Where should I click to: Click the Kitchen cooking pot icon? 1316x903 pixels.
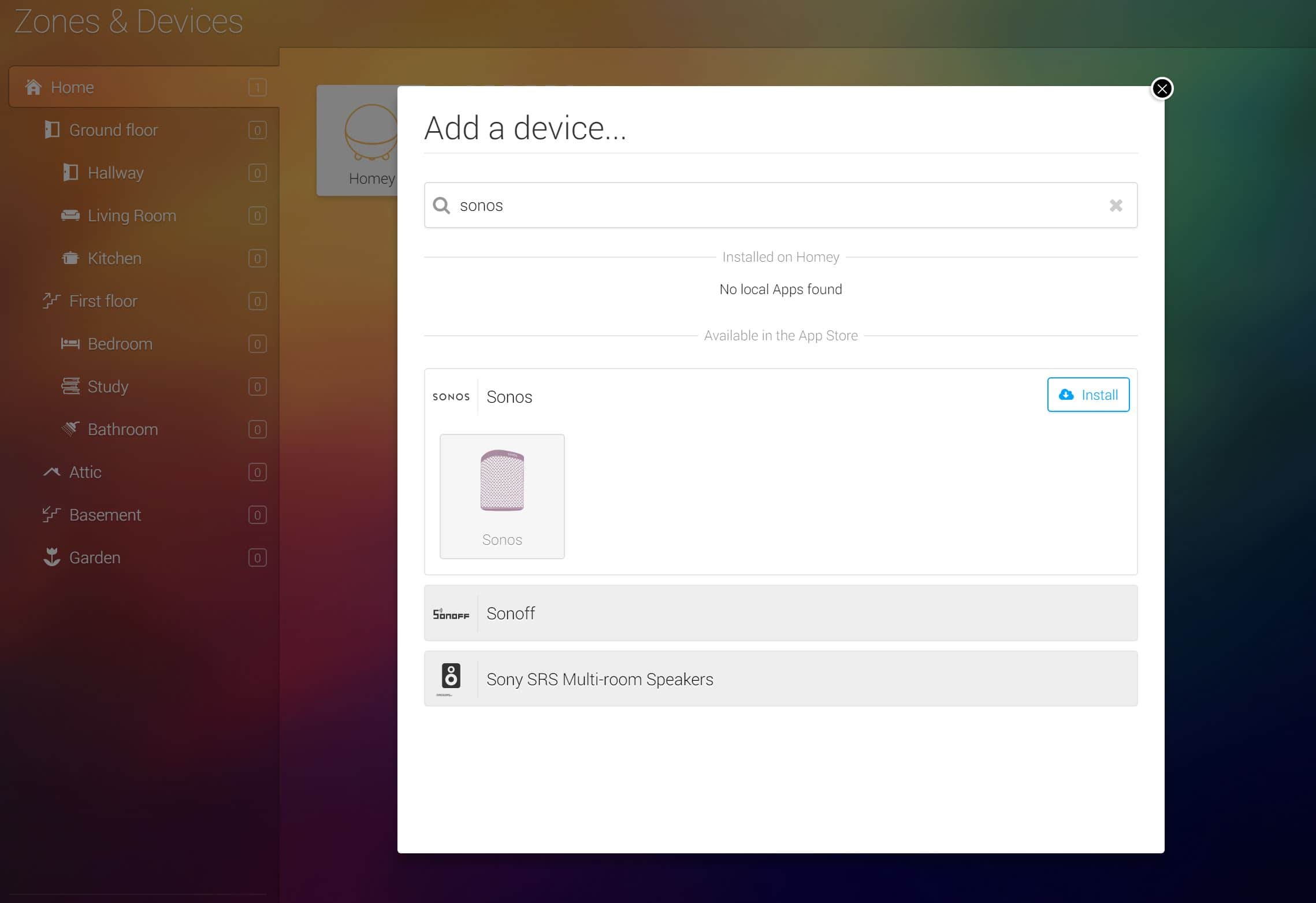[70, 258]
